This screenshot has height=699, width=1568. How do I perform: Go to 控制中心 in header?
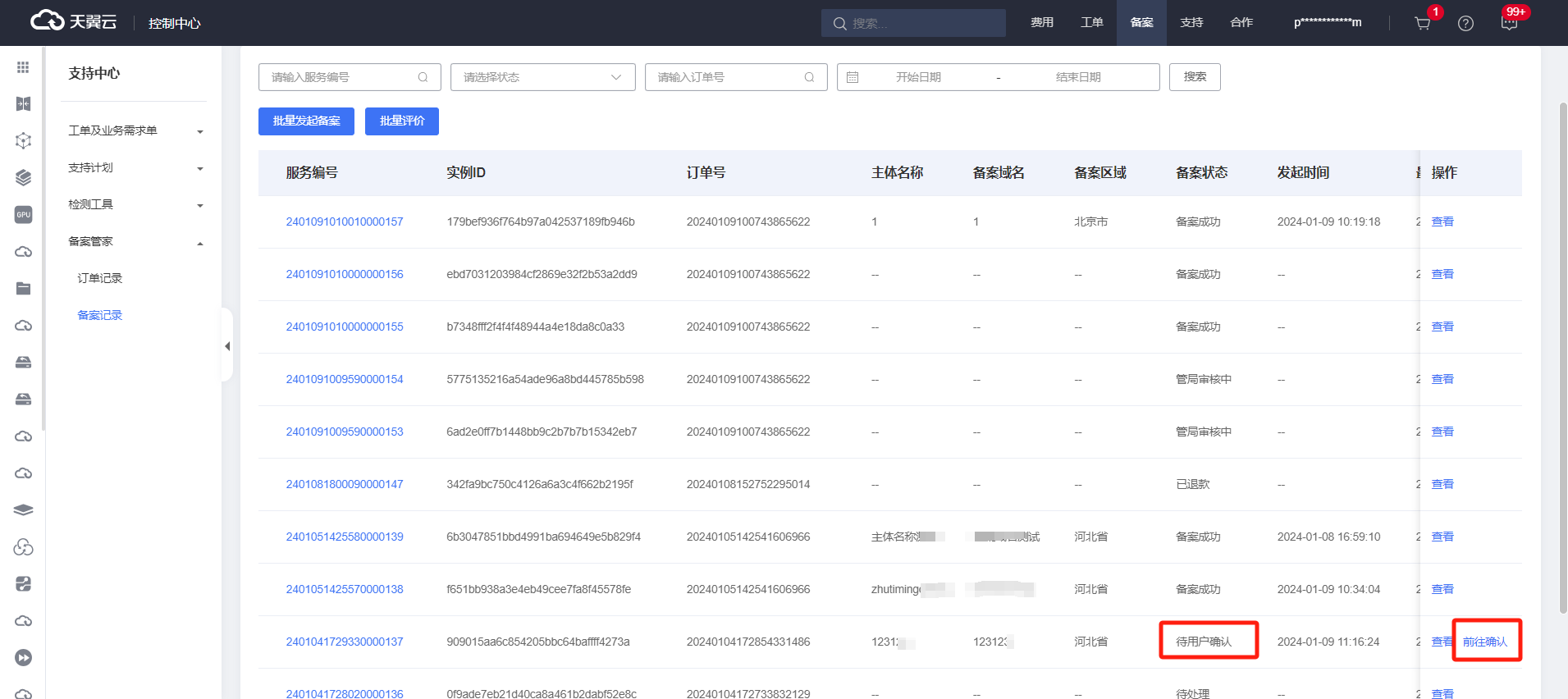(174, 23)
